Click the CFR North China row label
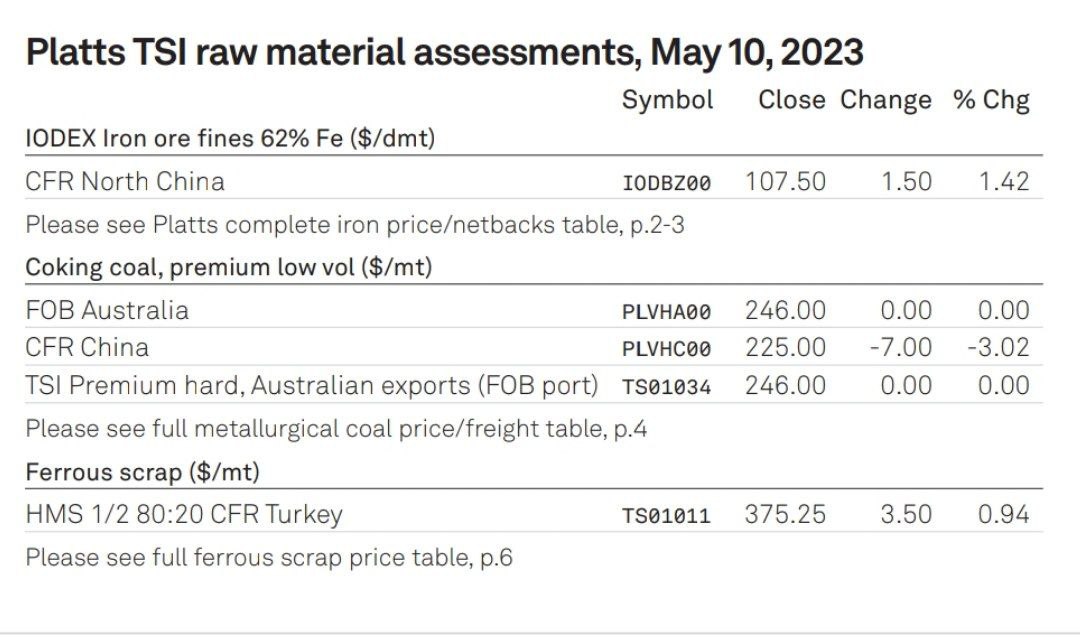The width and height of the screenshot is (1080, 642). coord(125,182)
